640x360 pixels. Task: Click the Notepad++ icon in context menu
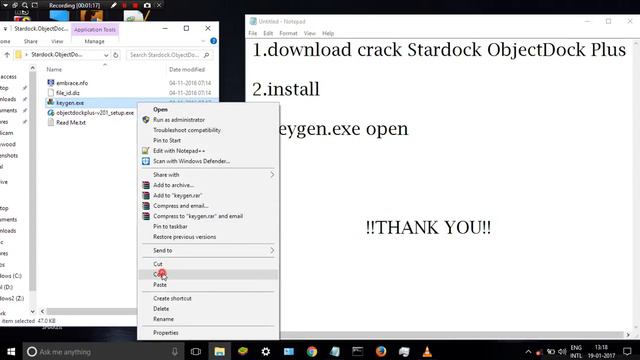pyautogui.click(x=146, y=151)
